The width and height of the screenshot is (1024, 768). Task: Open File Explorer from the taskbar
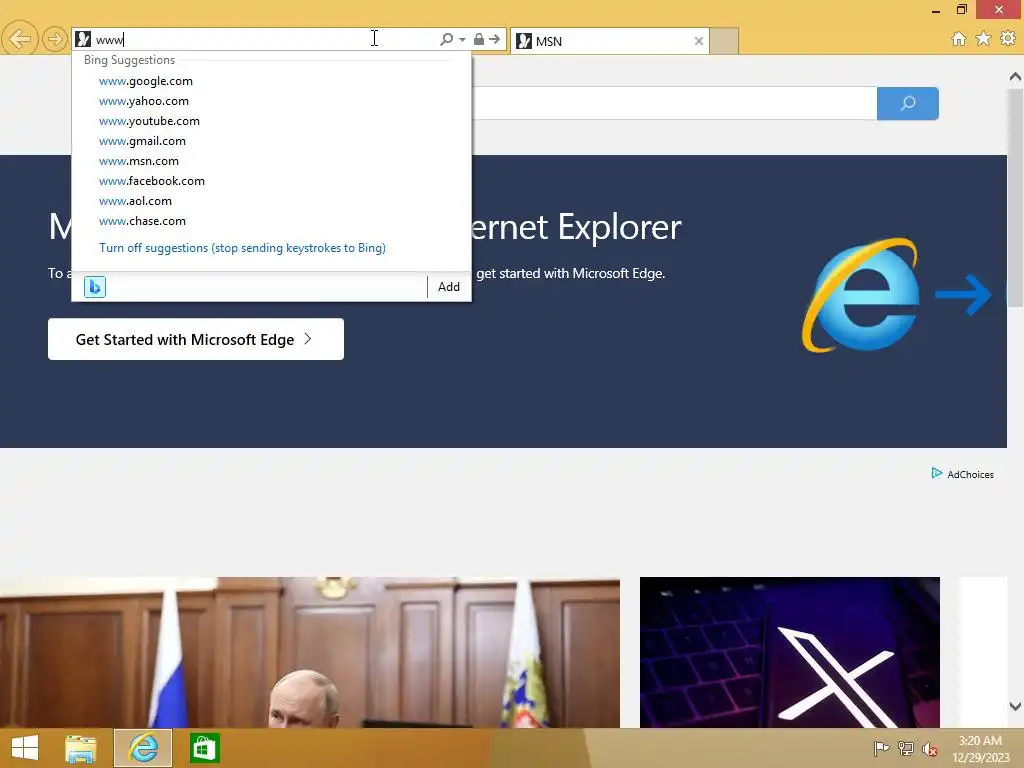81,748
